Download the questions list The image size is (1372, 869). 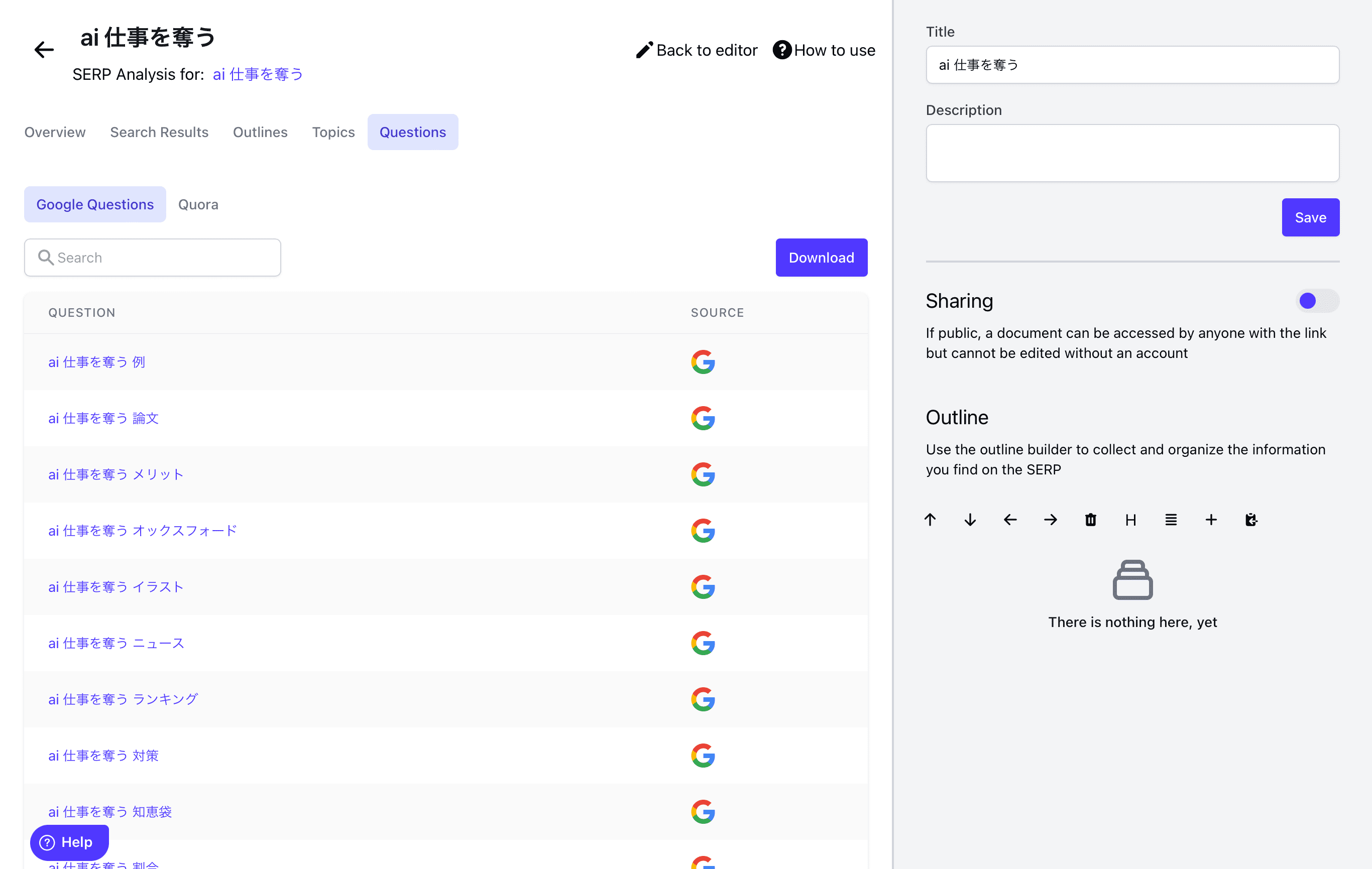pyautogui.click(x=821, y=258)
